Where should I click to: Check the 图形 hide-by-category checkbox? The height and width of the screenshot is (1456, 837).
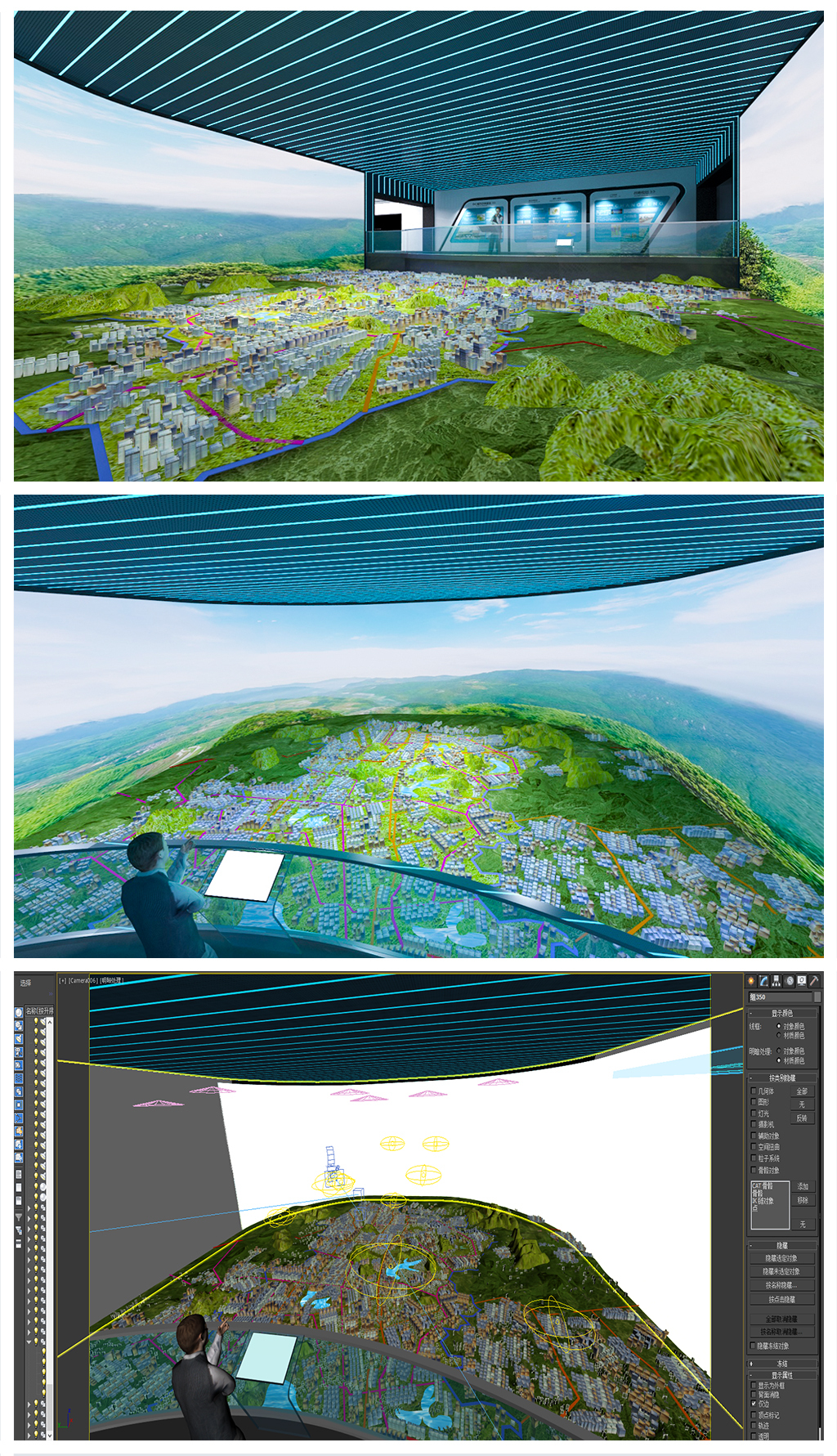tap(754, 1101)
